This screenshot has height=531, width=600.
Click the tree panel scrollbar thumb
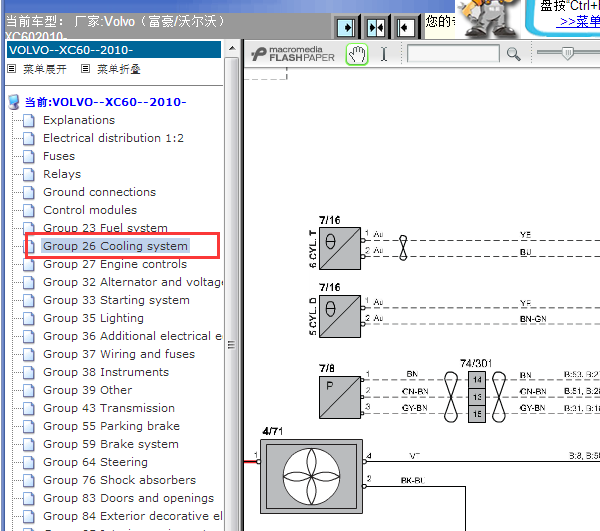pyautogui.click(x=232, y=295)
